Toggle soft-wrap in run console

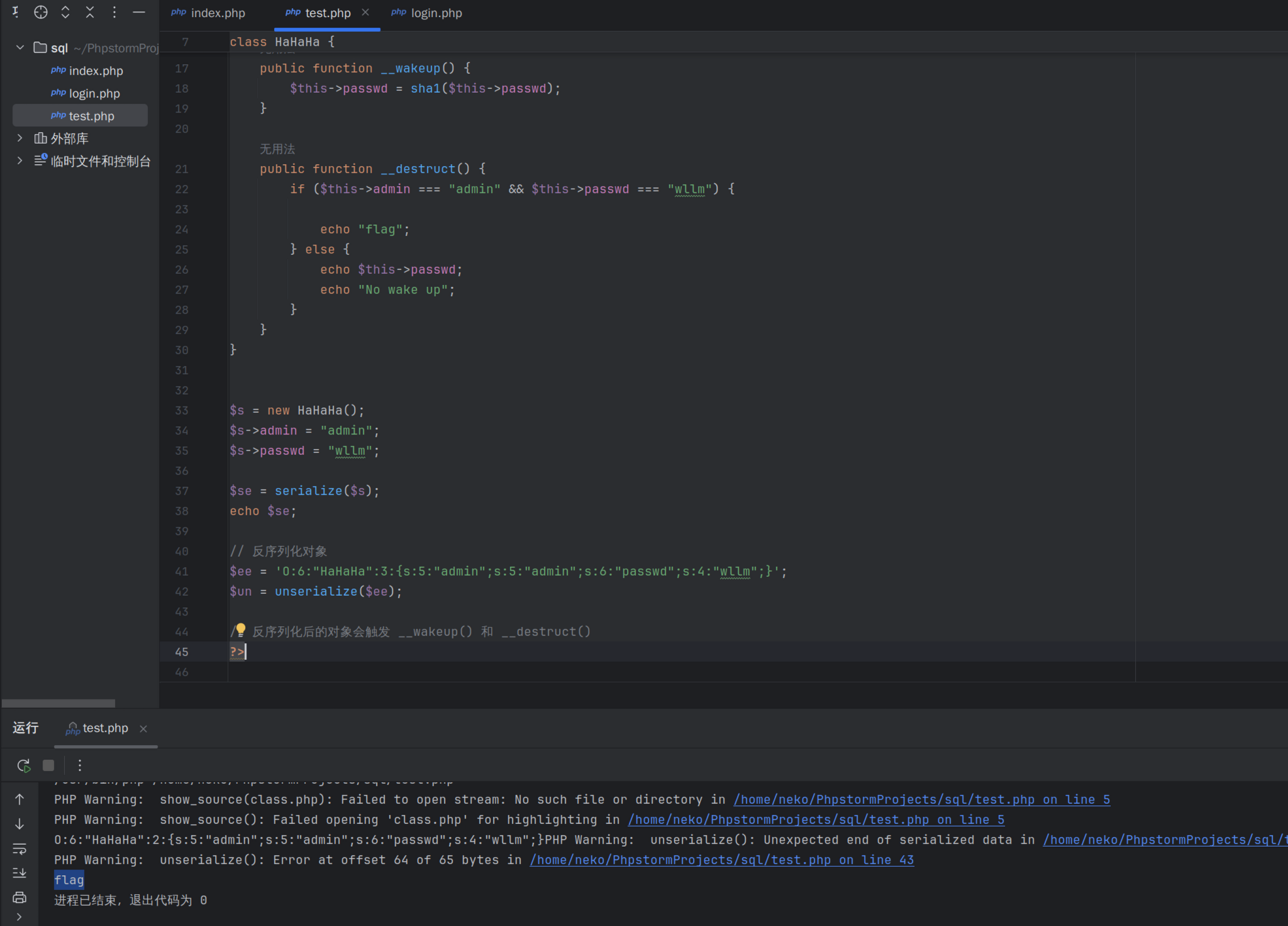tap(19, 849)
